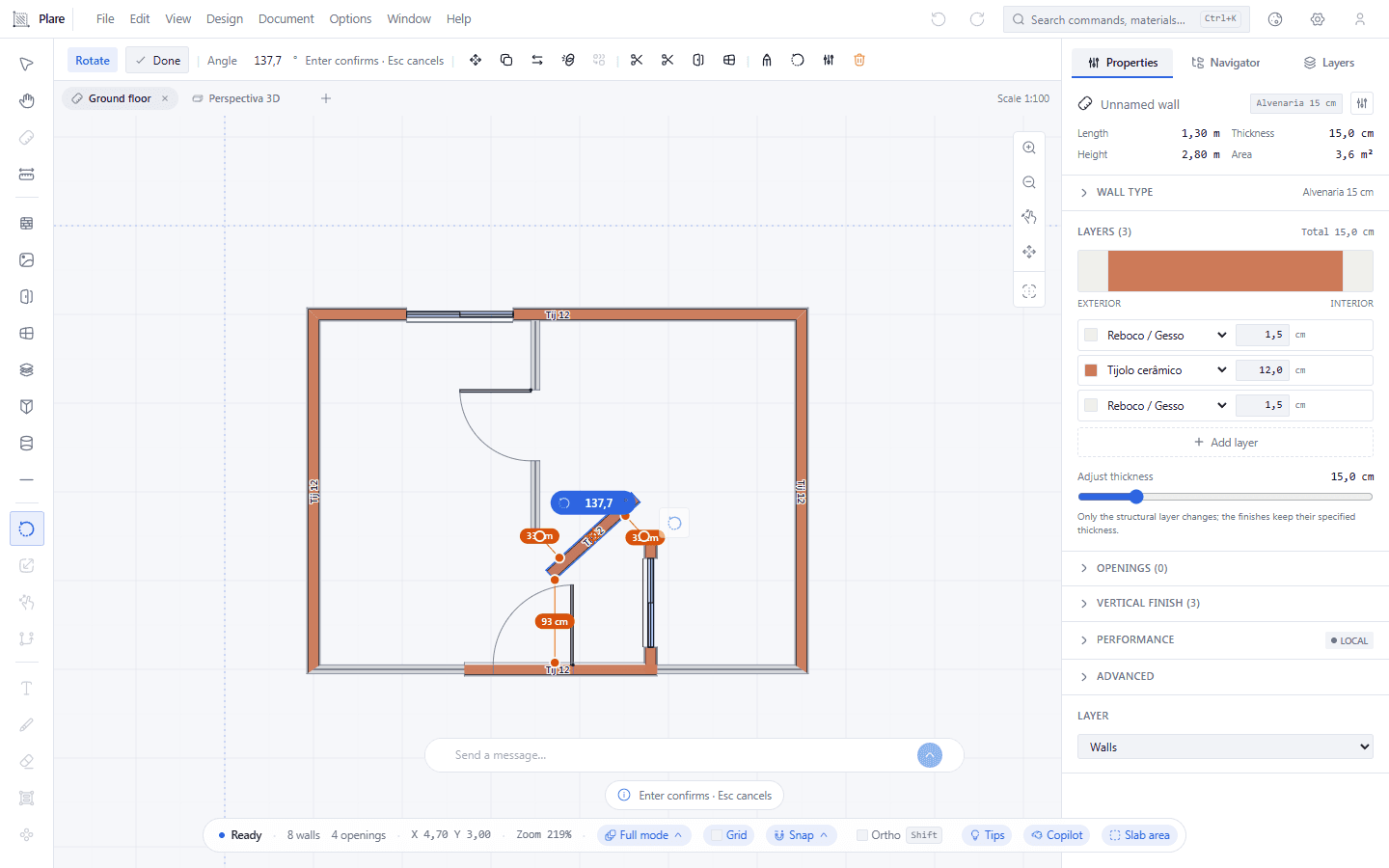Screen dimensions: 1389x868
Task: Expand the WALL TYPE section
Action: click(1225, 193)
